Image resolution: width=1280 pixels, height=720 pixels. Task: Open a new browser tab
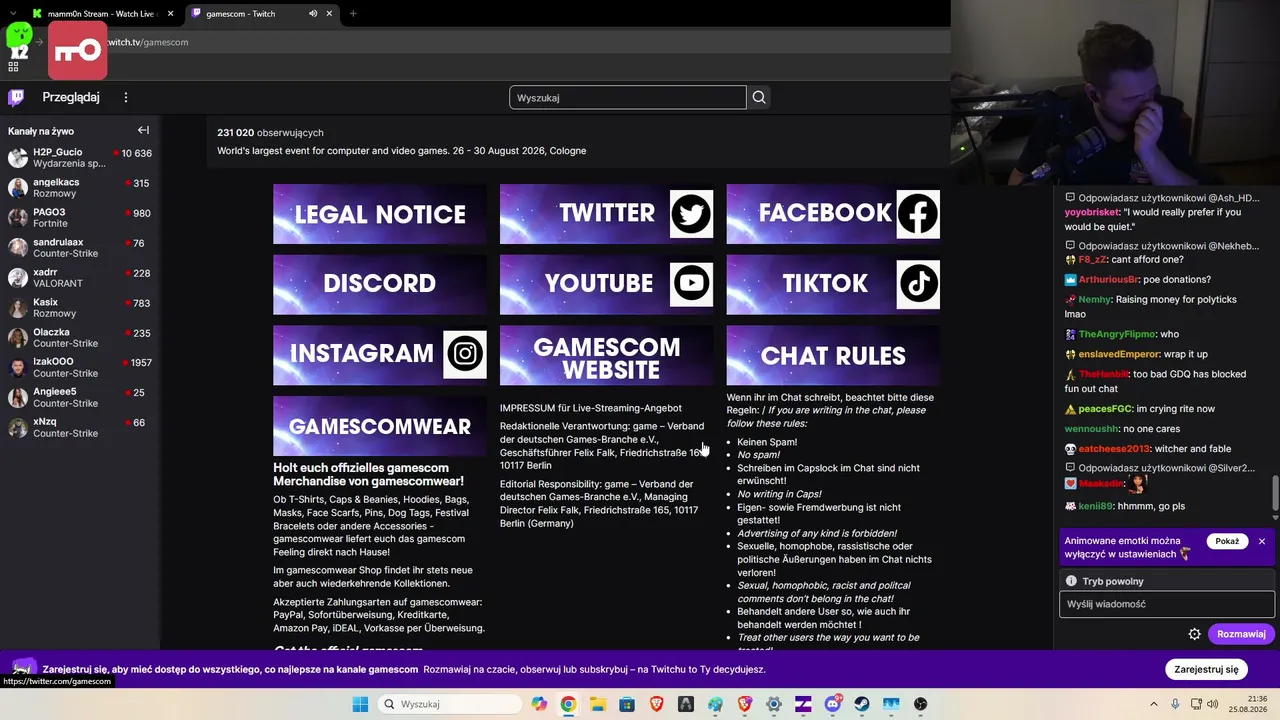pyautogui.click(x=353, y=14)
